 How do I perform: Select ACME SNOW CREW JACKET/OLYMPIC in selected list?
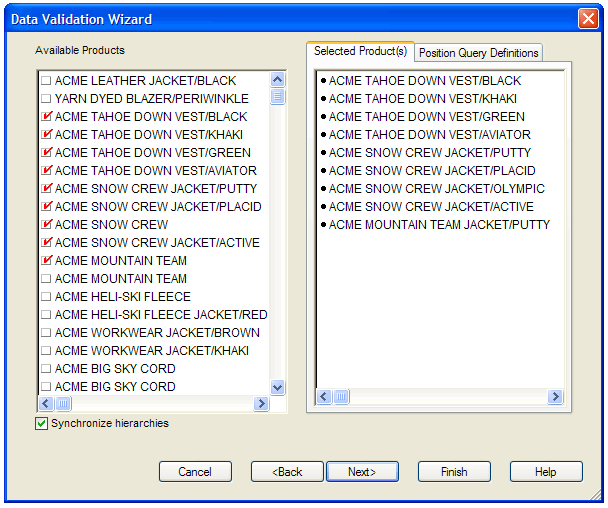(437, 188)
